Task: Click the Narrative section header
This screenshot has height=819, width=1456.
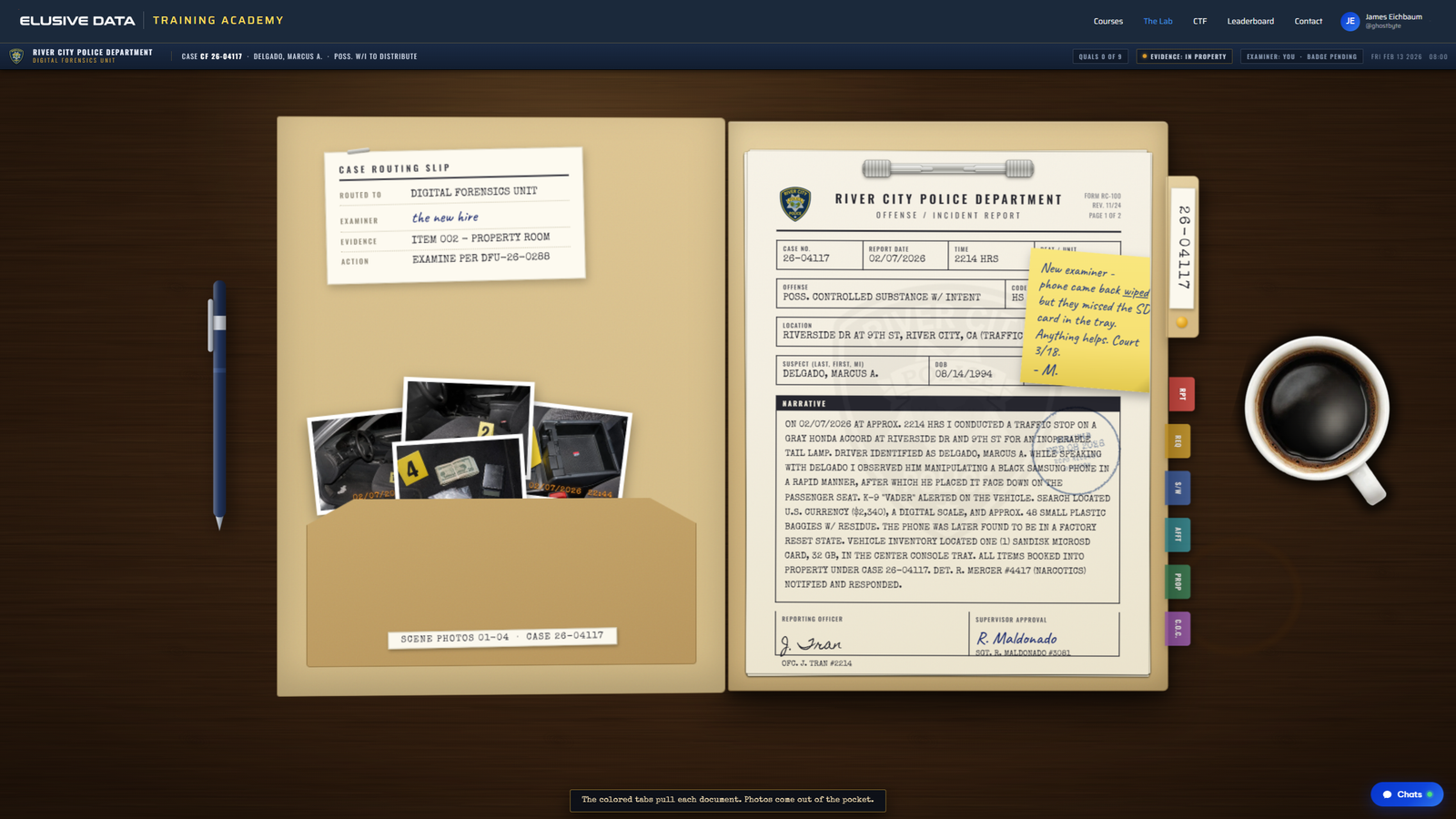Action: 947,403
